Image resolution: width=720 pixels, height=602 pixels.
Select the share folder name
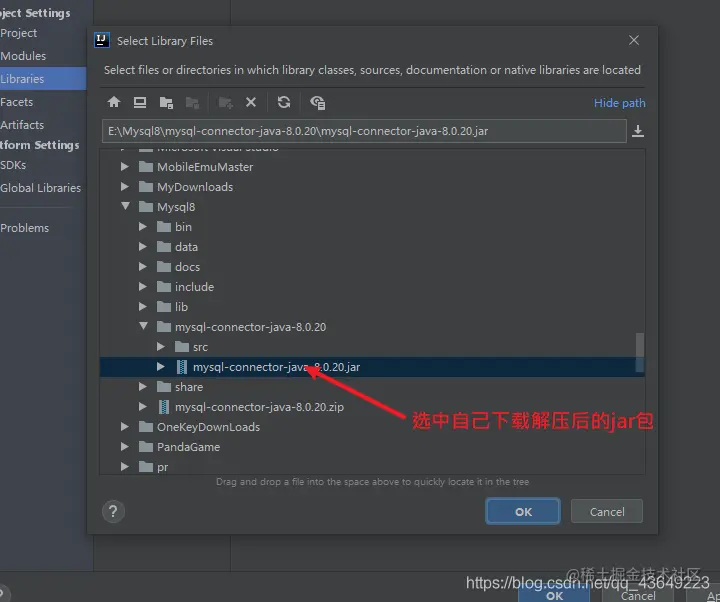(x=189, y=387)
